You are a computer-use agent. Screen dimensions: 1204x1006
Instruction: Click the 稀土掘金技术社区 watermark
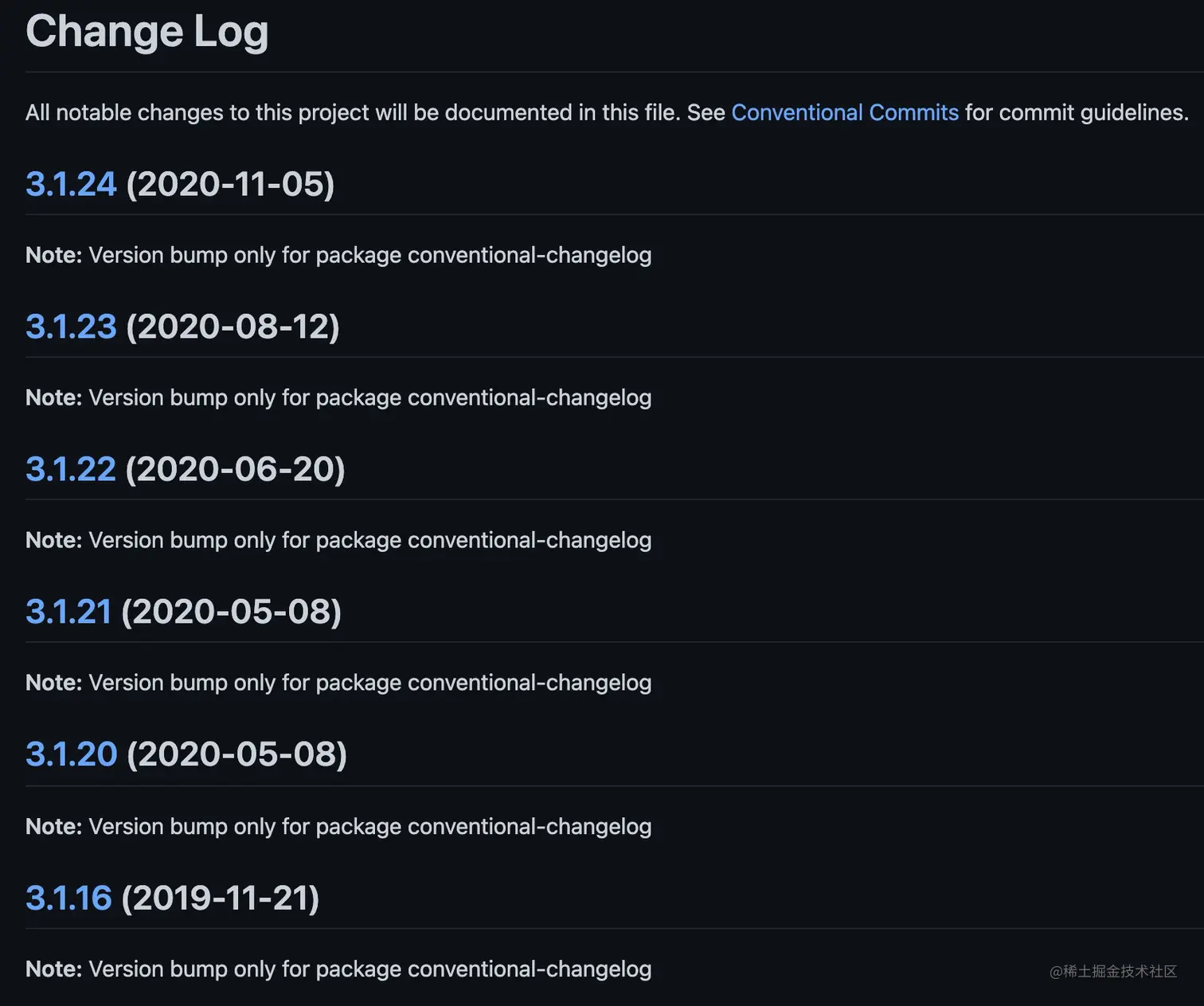point(1112,971)
